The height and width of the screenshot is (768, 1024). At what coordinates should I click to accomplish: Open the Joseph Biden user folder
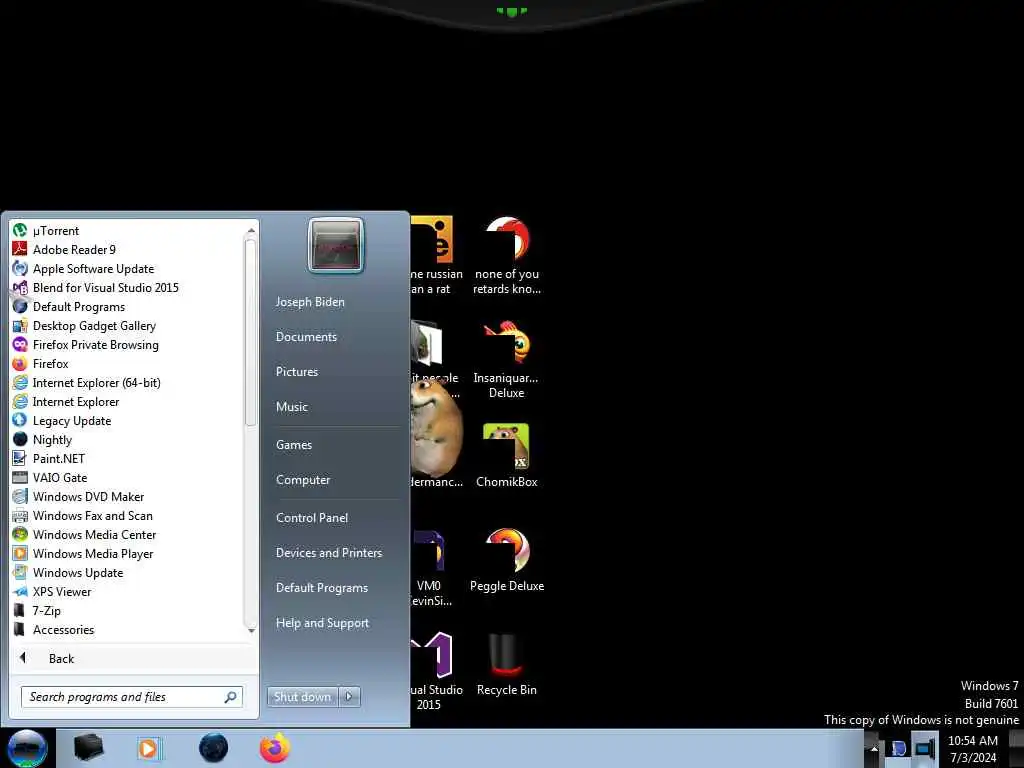point(310,302)
